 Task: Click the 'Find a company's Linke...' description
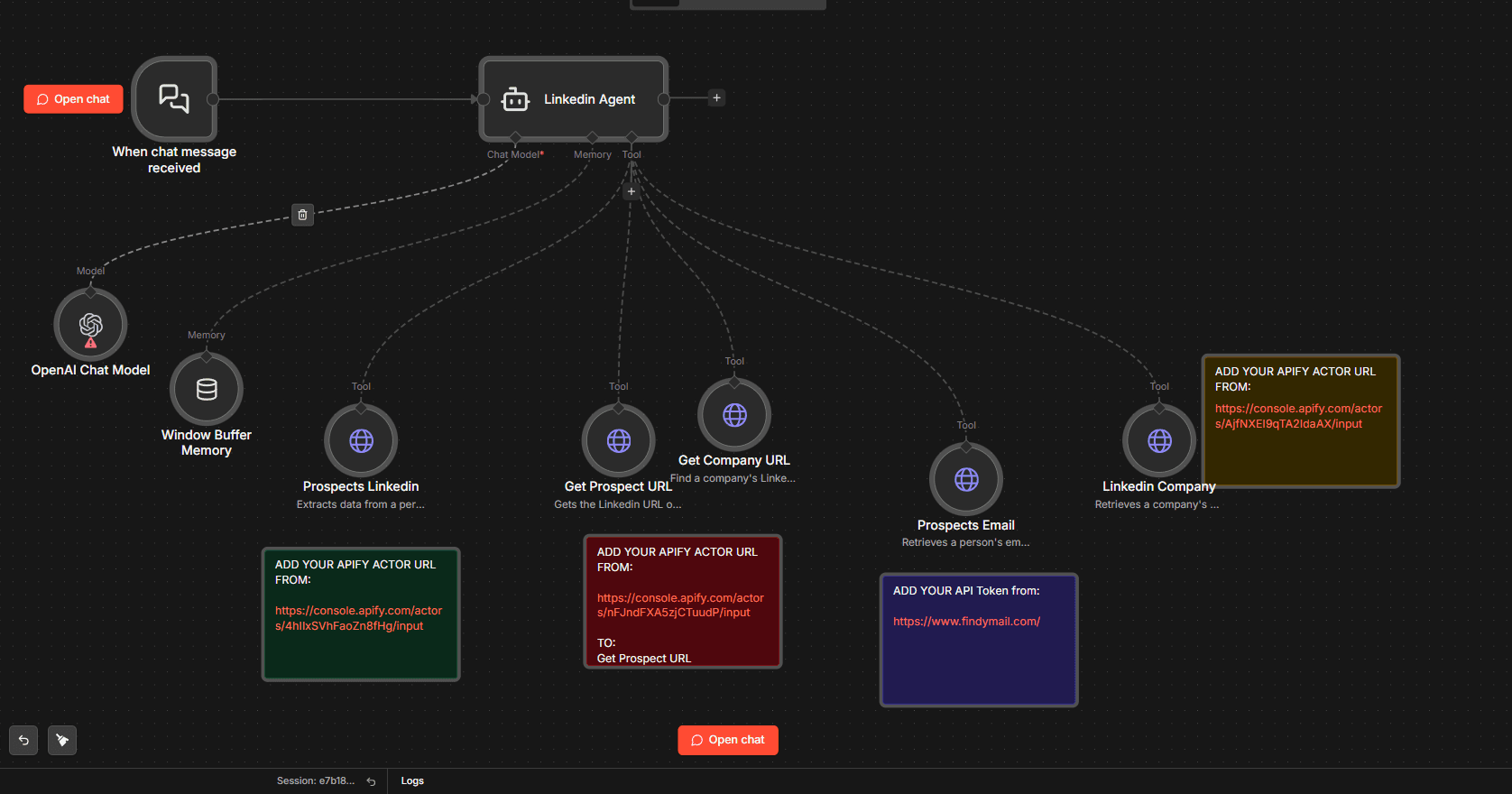733,478
